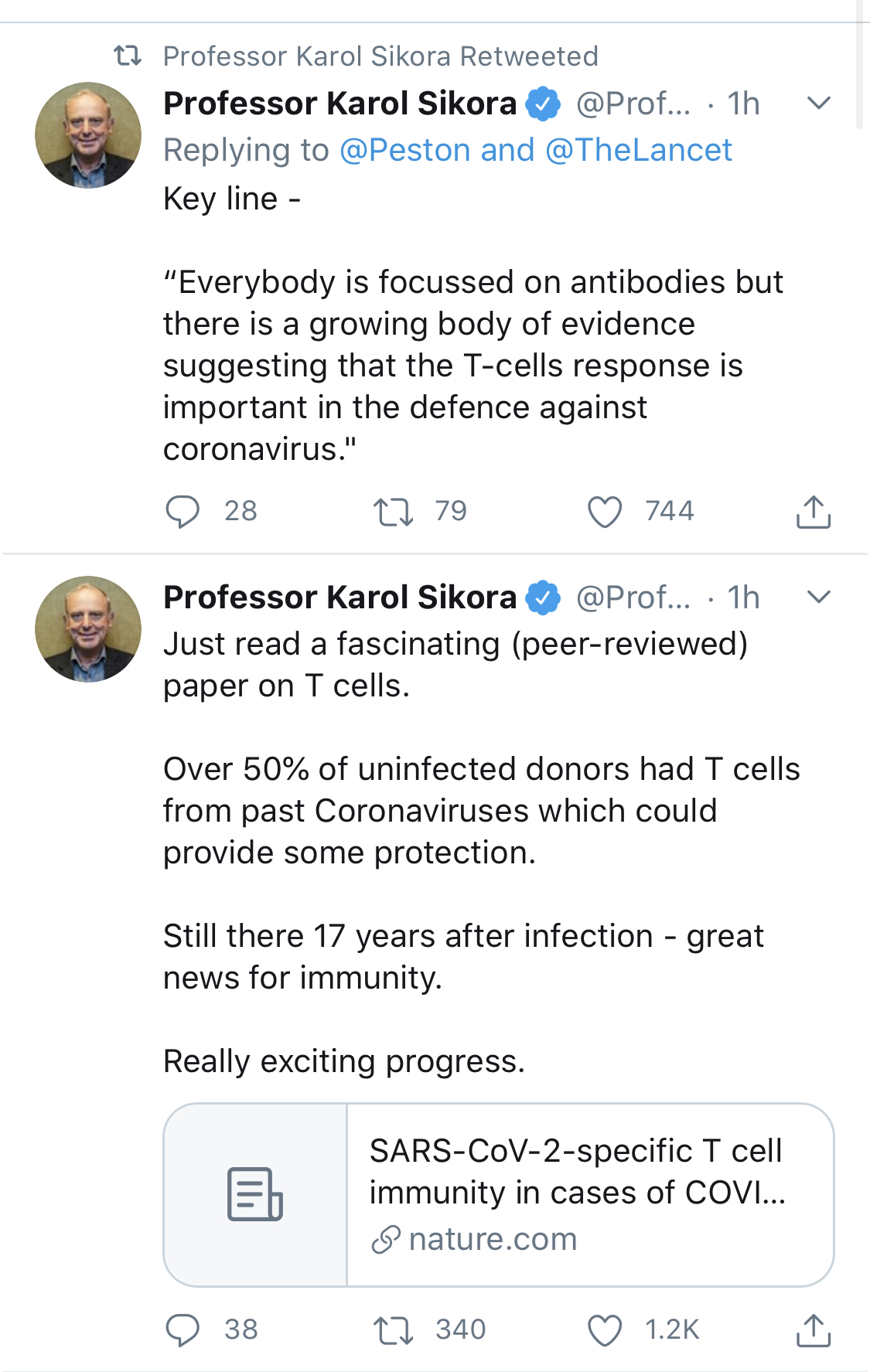
Task: Retweet the tweet quoting T-cells response
Action: (393, 512)
